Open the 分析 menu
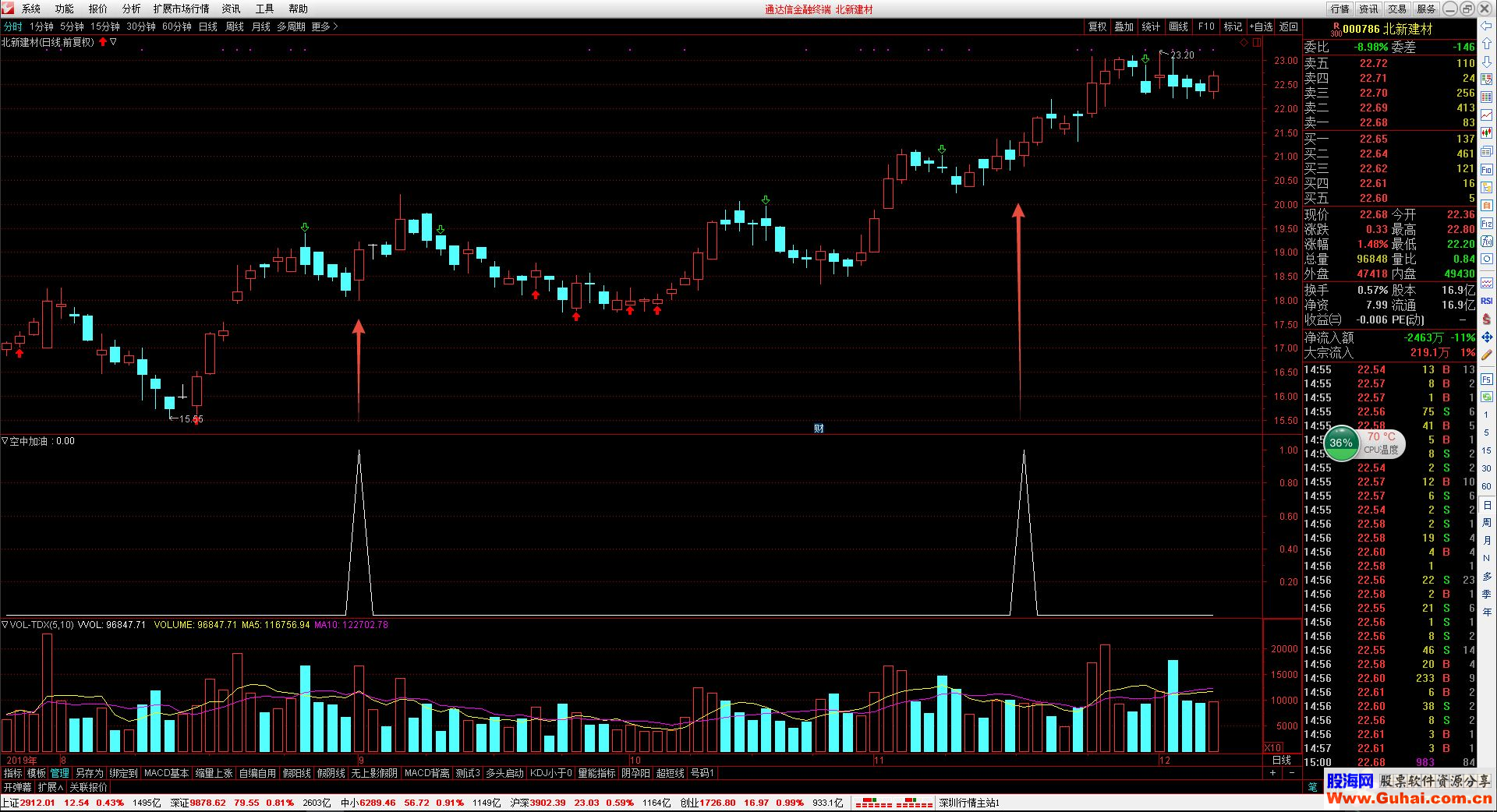1497x812 pixels. [132, 9]
